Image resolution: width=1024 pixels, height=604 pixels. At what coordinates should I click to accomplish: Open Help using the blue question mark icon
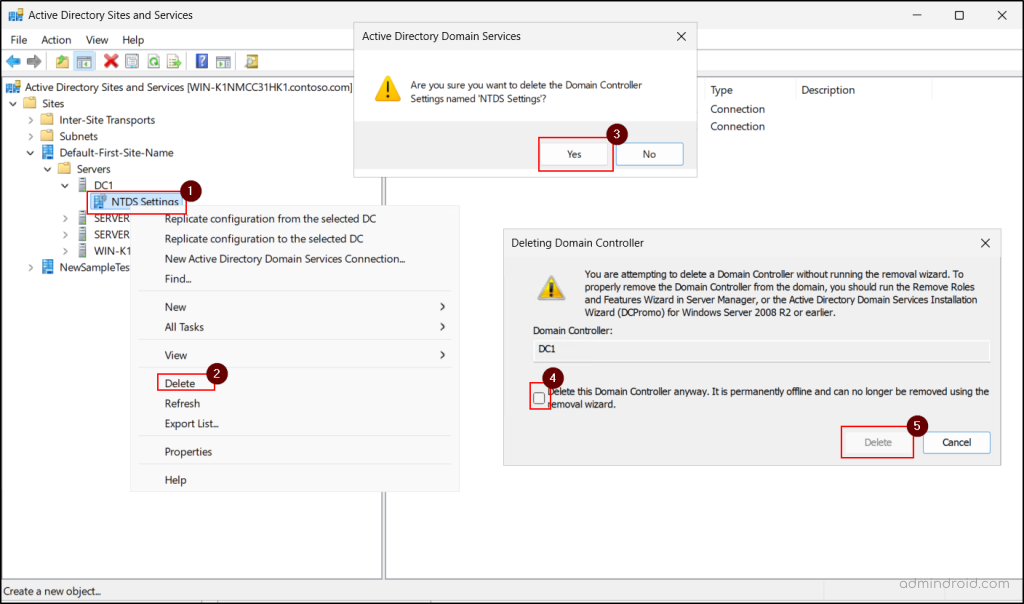coord(200,61)
